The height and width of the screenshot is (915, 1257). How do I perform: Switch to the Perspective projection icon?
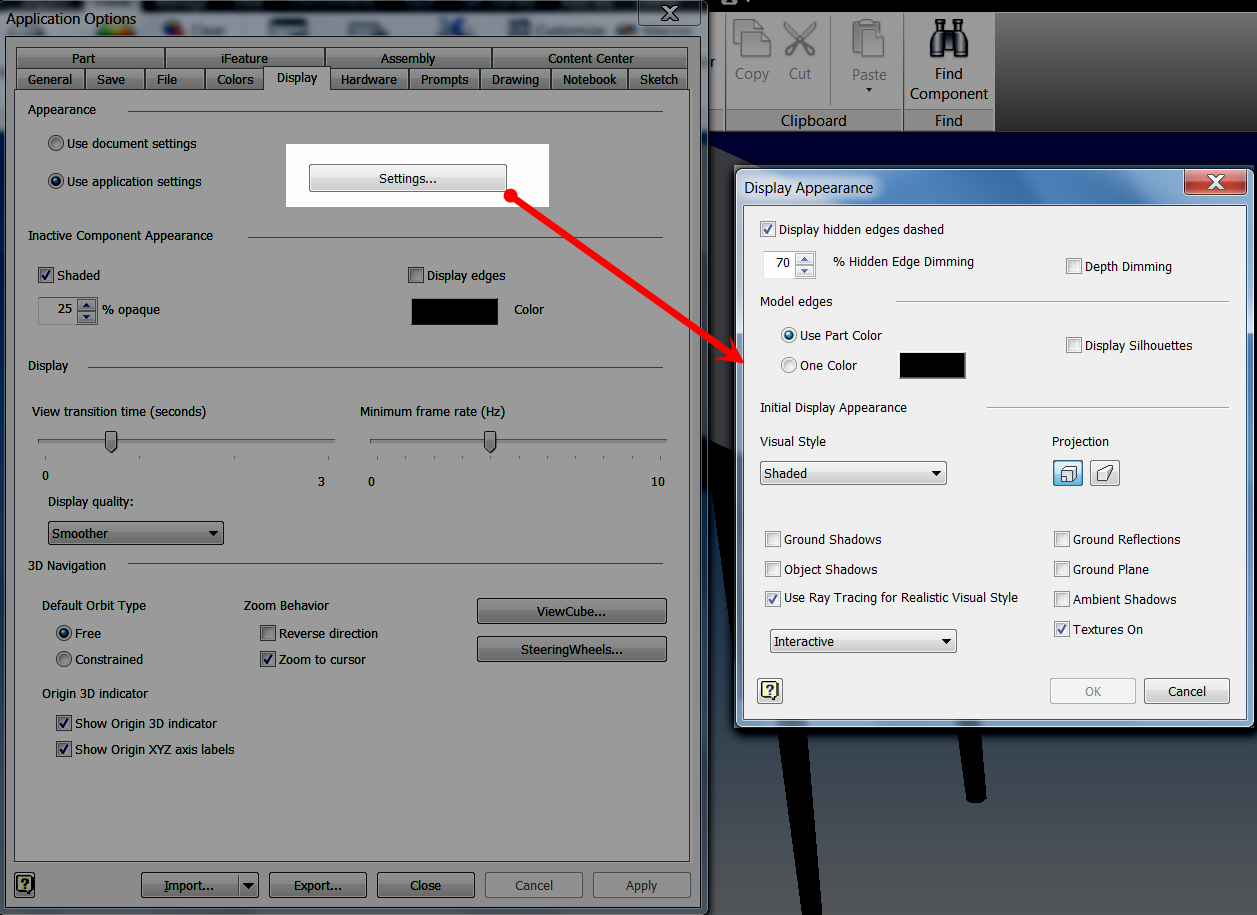pos(1104,472)
